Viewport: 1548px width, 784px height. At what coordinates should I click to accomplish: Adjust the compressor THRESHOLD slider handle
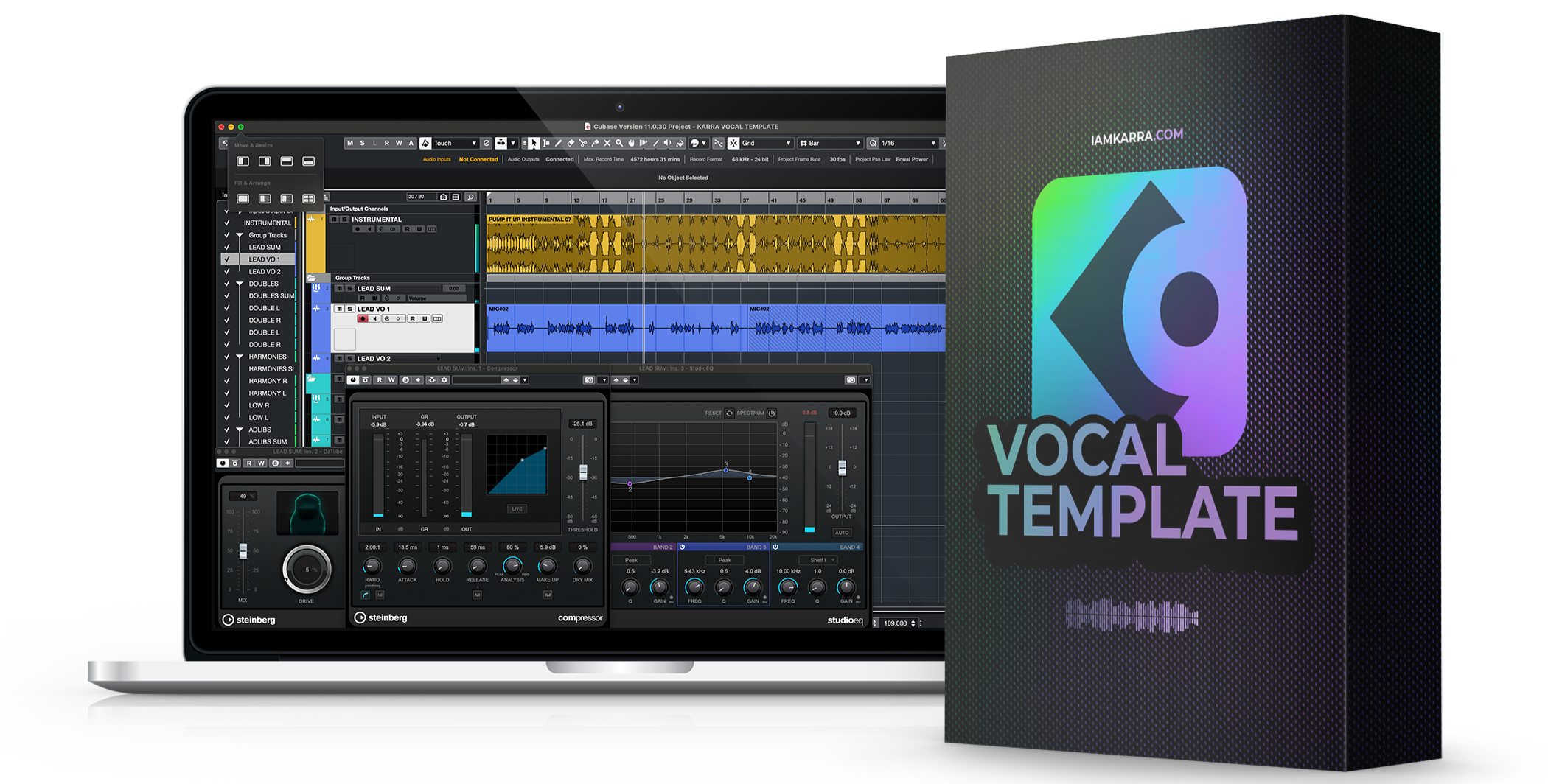(583, 472)
